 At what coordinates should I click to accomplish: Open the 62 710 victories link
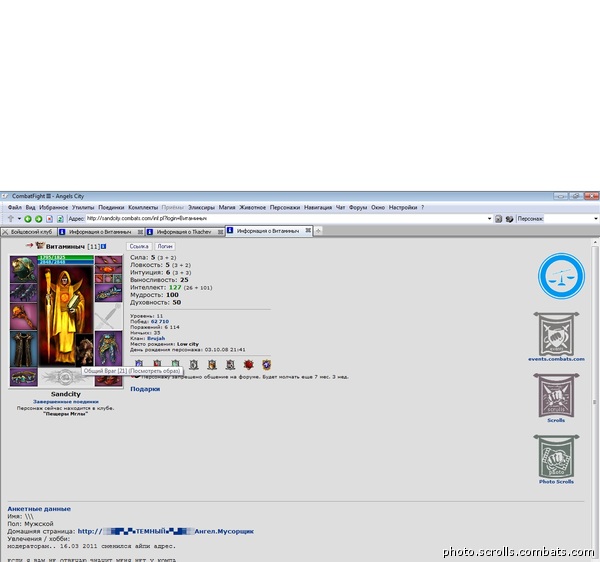(160, 321)
